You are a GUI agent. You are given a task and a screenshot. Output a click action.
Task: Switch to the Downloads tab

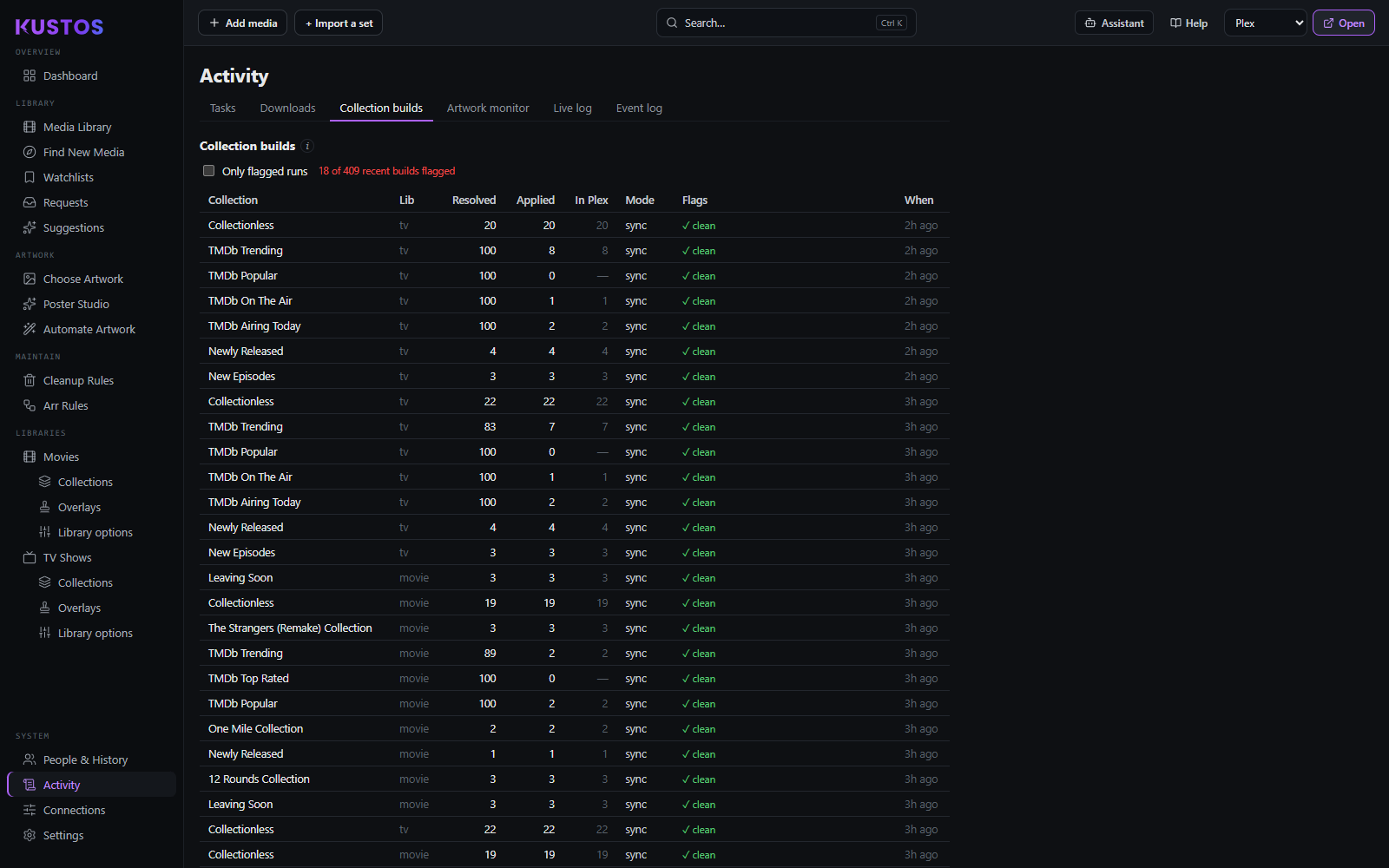(x=287, y=108)
